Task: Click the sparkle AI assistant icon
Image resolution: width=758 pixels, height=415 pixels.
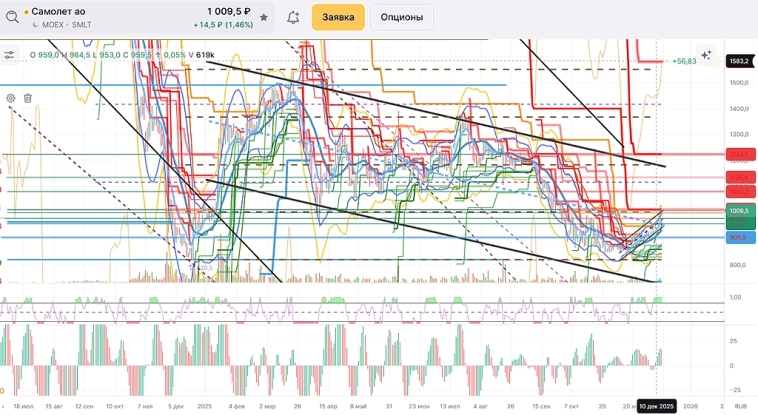Action: [x=707, y=55]
